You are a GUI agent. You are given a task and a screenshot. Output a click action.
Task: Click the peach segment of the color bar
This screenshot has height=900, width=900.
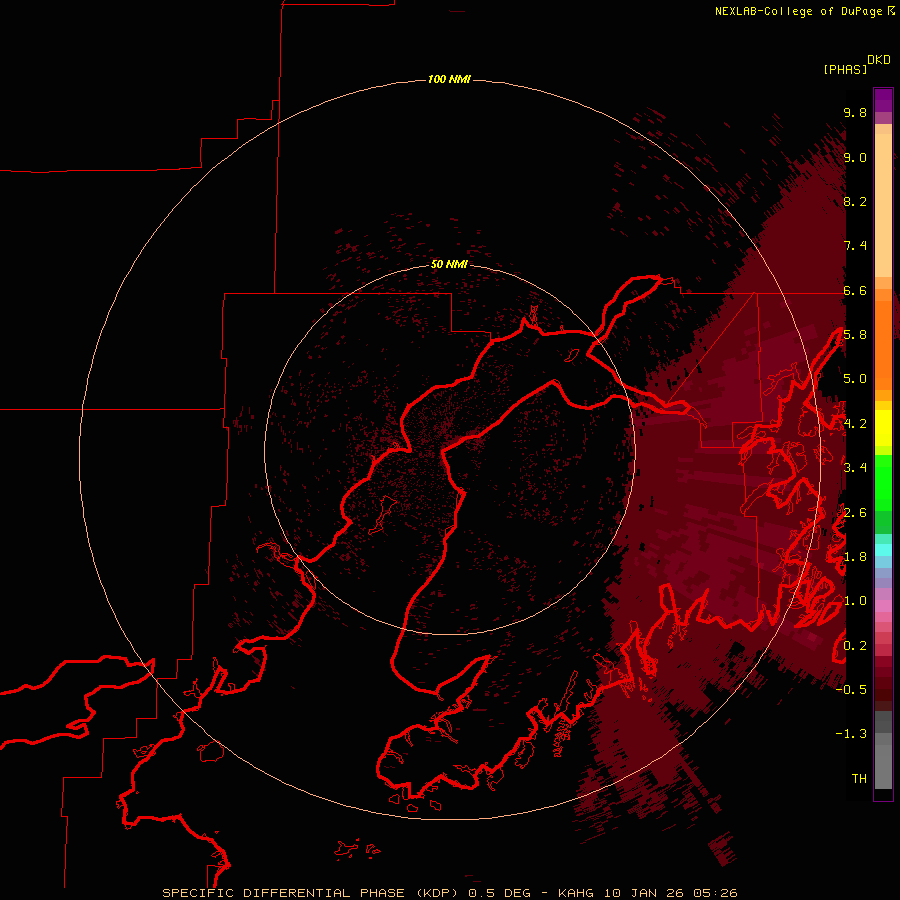click(x=883, y=205)
